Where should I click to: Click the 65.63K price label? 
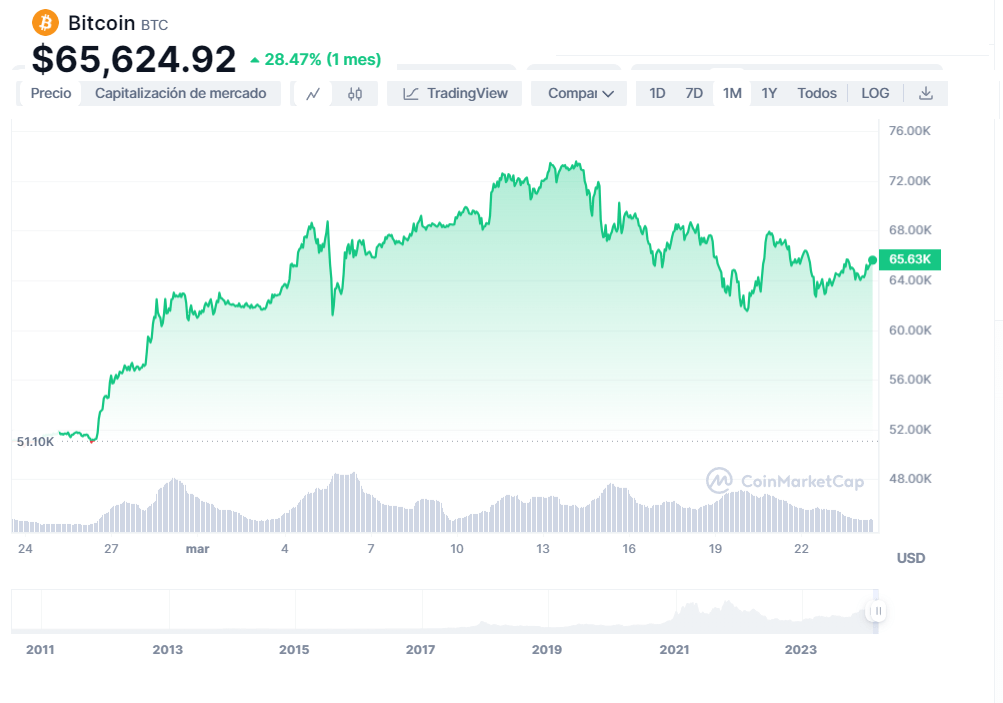pyautogui.click(x=910, y=259)
